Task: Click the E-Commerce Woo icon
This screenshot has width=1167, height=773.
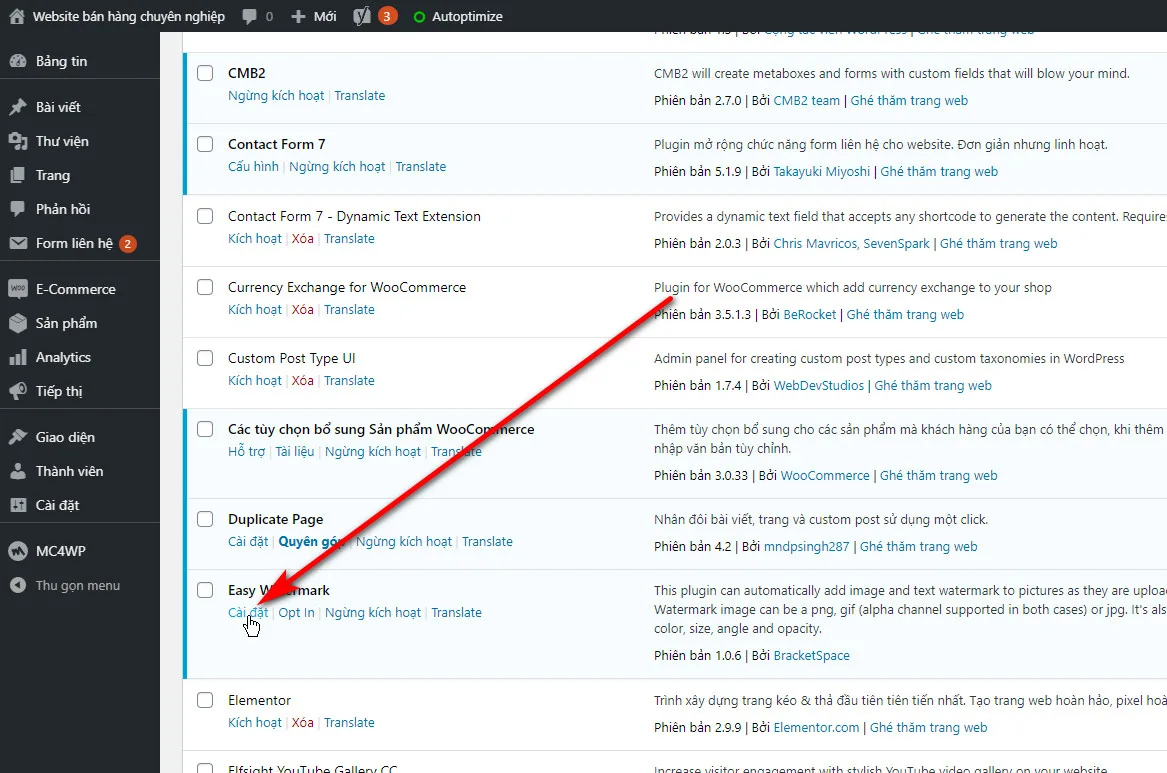Action: click(x=18, y=289)
